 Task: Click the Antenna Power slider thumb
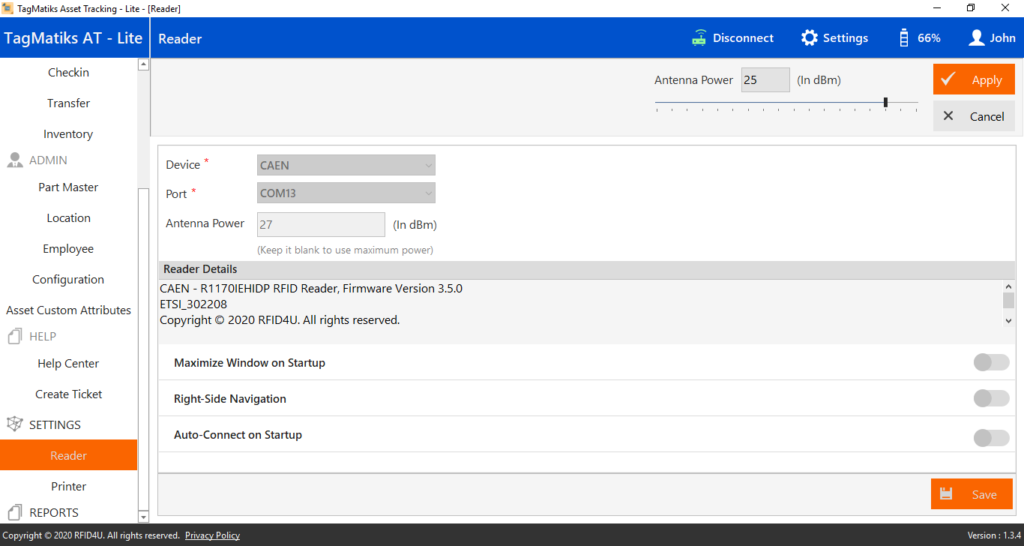pos(886,103)
